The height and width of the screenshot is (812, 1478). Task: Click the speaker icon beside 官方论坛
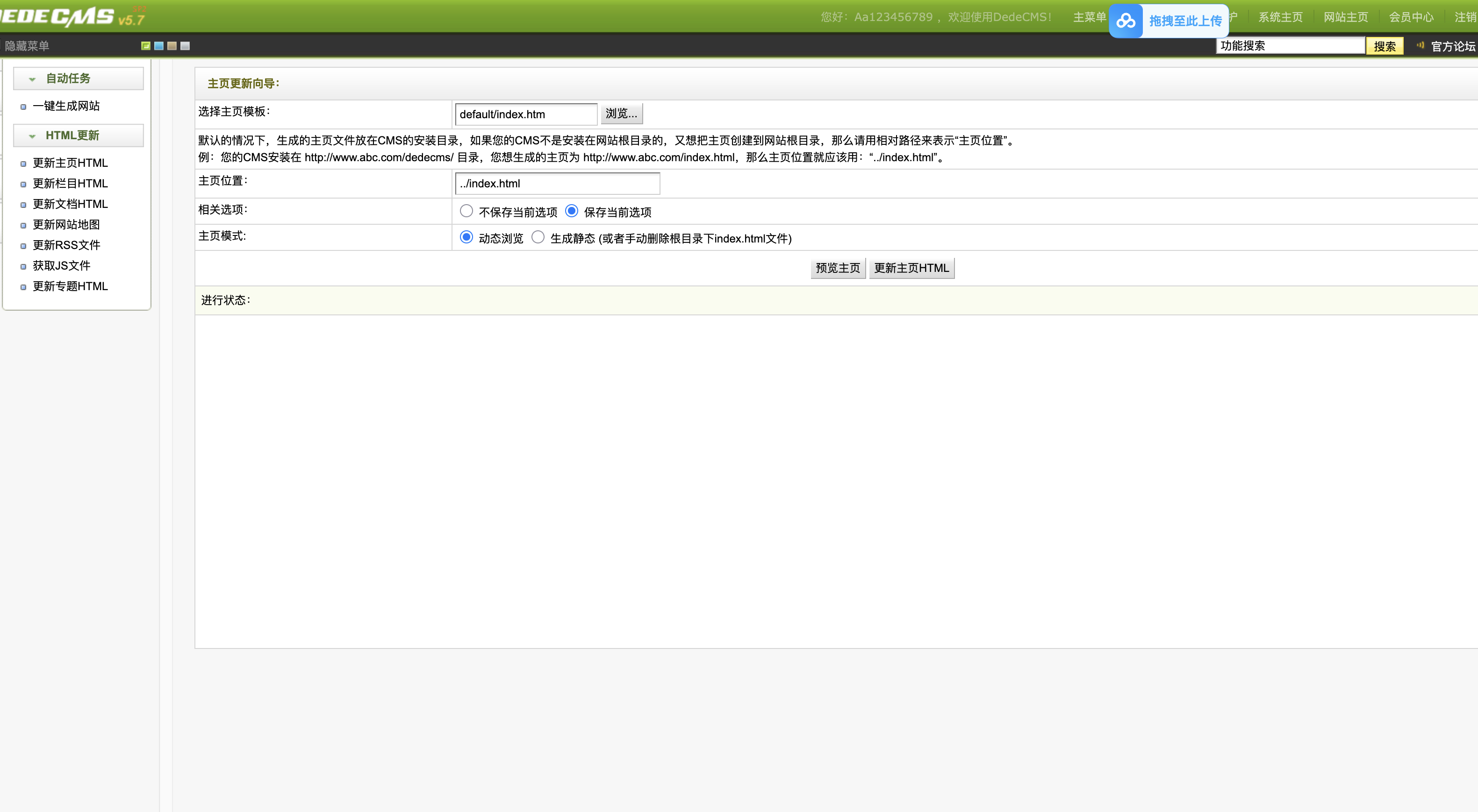[1420, 45]
